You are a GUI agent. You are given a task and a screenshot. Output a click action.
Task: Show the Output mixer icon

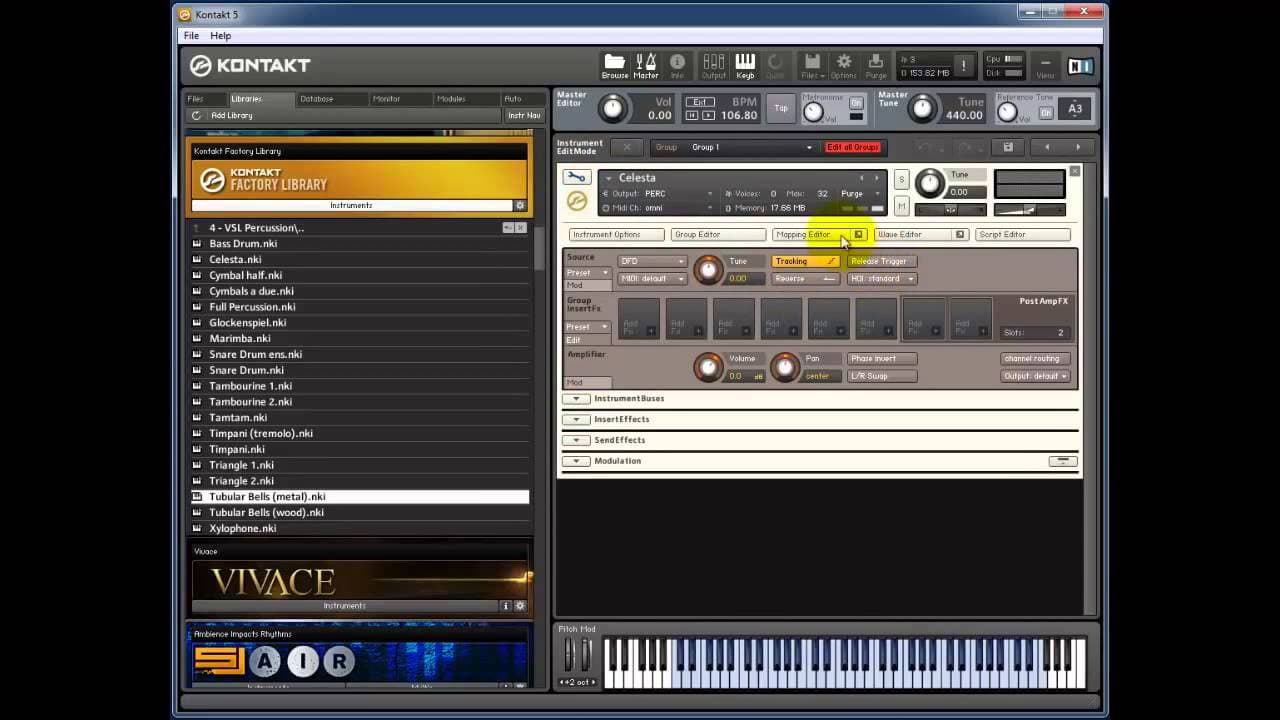714,66
